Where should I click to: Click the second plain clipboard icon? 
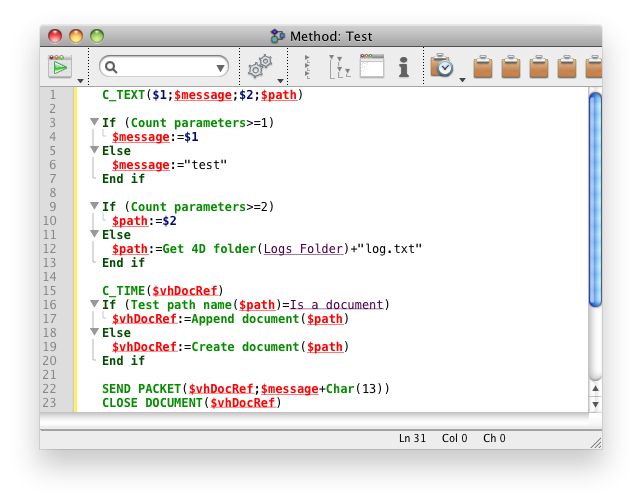tap(512, 67)
